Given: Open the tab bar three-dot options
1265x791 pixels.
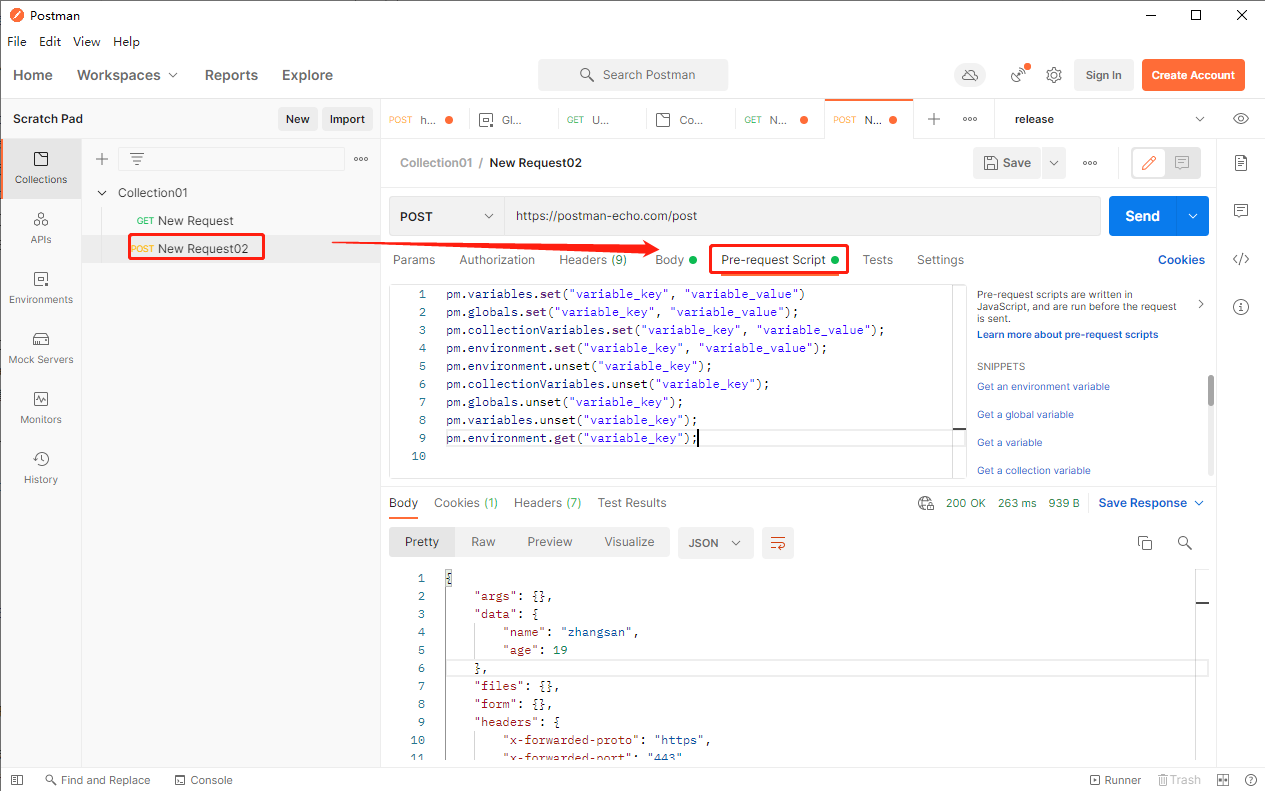Looking at the screenshot, I should pyautogui.click(x=970, y=119).
